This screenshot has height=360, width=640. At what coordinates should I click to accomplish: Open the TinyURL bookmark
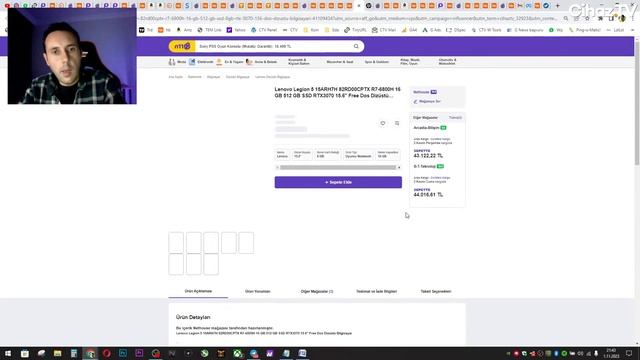click(x=355, y=30)
